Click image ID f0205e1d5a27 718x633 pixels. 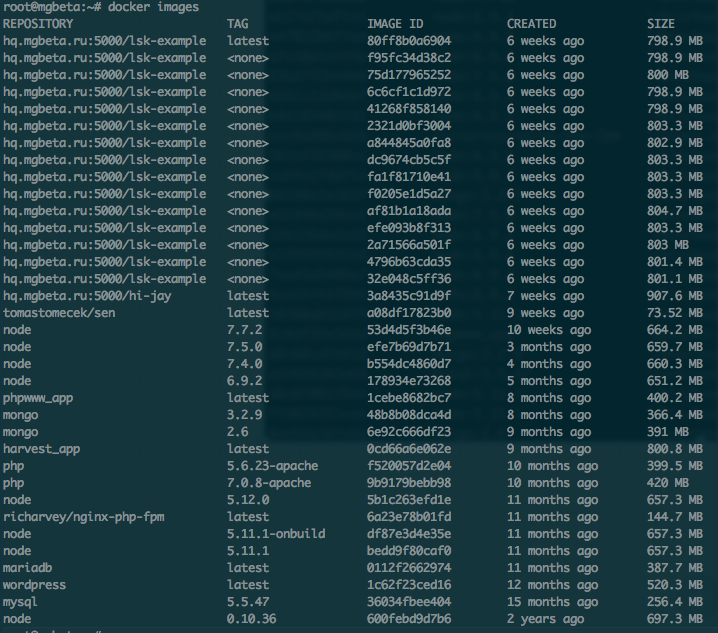click(409, 194)
